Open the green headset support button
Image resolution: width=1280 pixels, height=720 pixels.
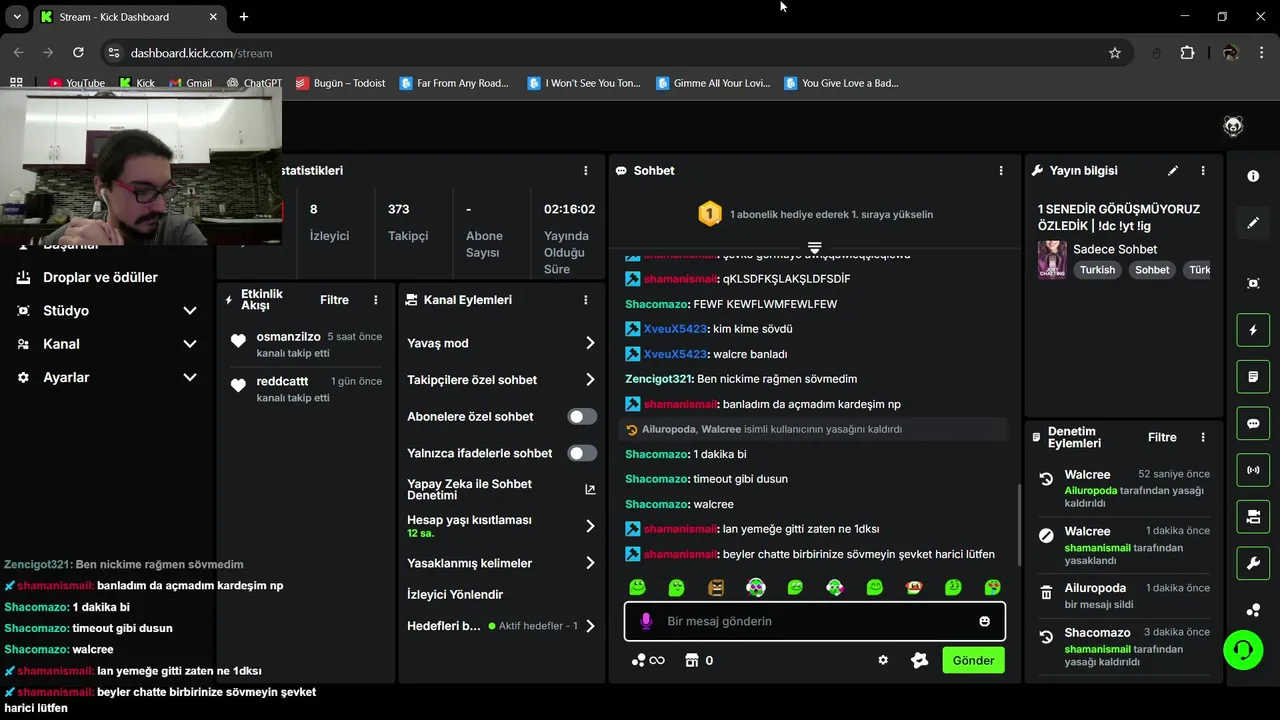[x=1243, y=650]
